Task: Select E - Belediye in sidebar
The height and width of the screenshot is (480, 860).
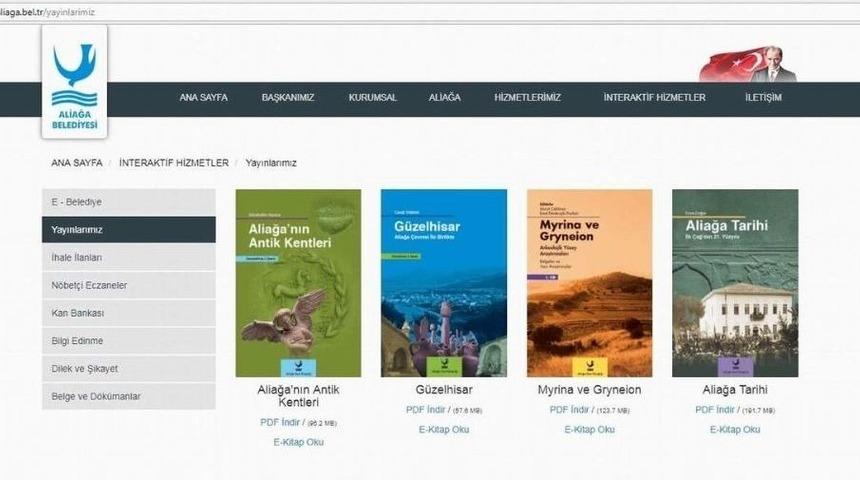Action: pyautogui.click(x=129, y=202)
